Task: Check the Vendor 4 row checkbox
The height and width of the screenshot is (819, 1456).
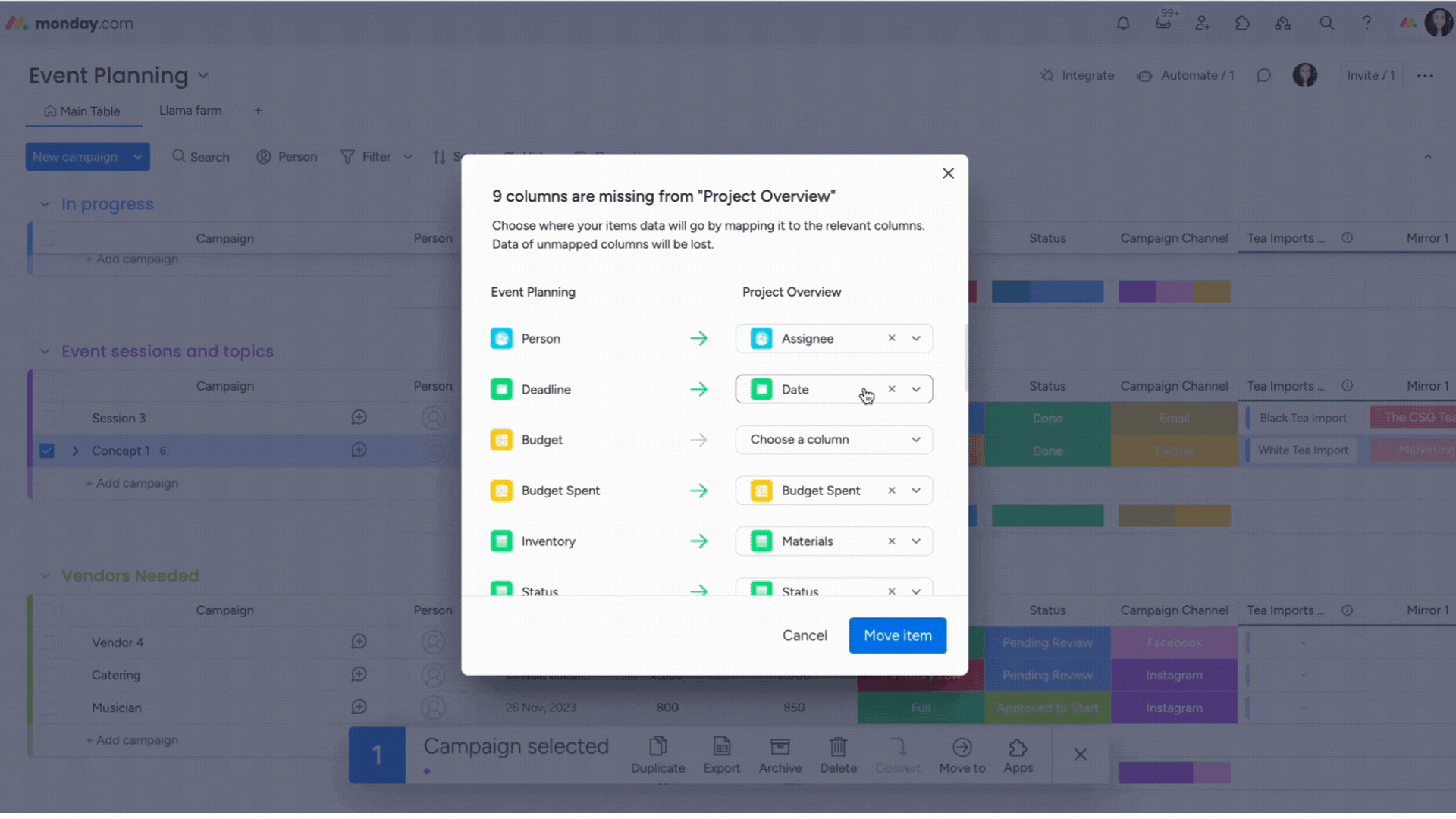Action: click(47, 642)
